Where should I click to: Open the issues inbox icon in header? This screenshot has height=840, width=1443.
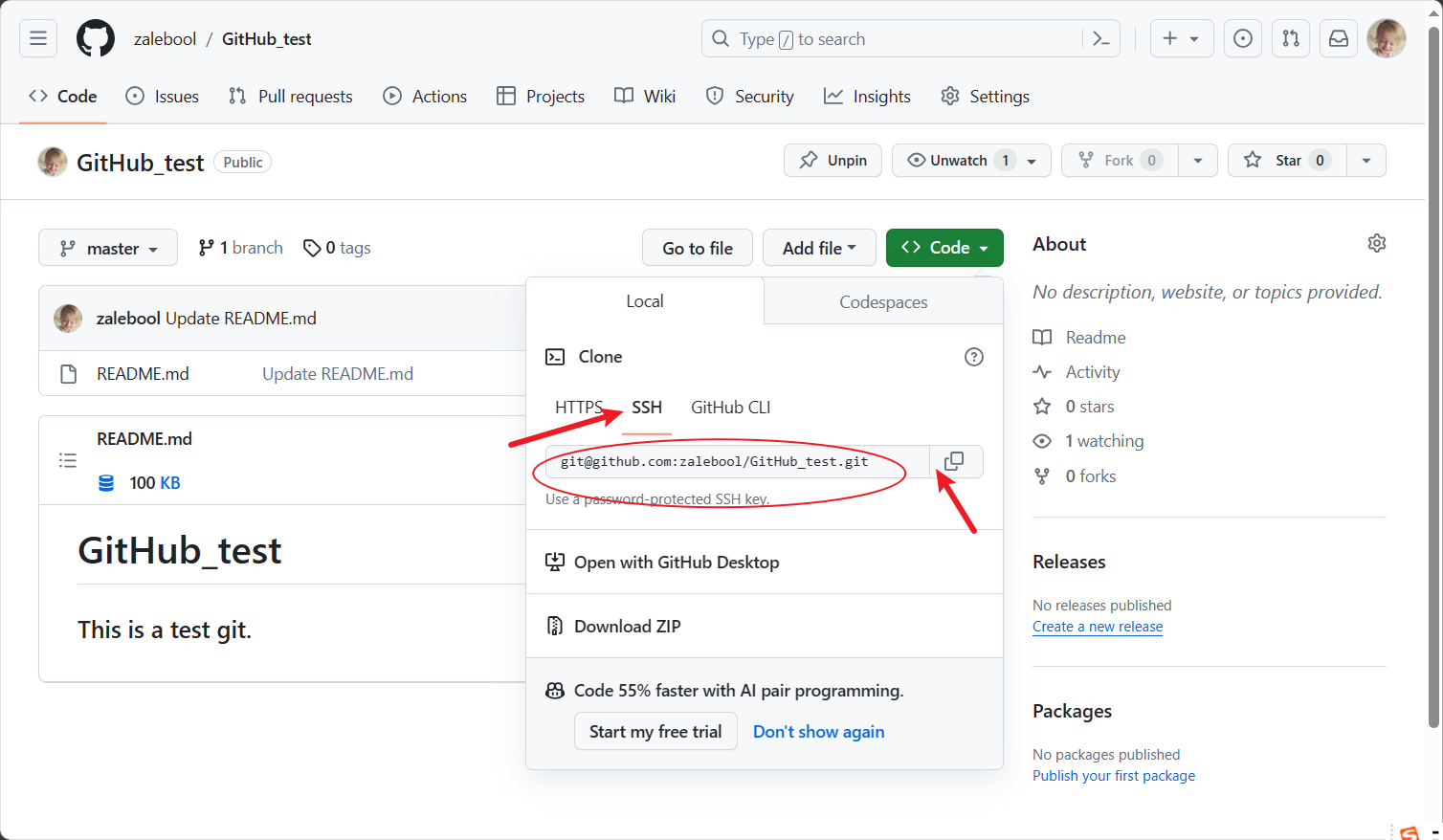(1243, 38)
